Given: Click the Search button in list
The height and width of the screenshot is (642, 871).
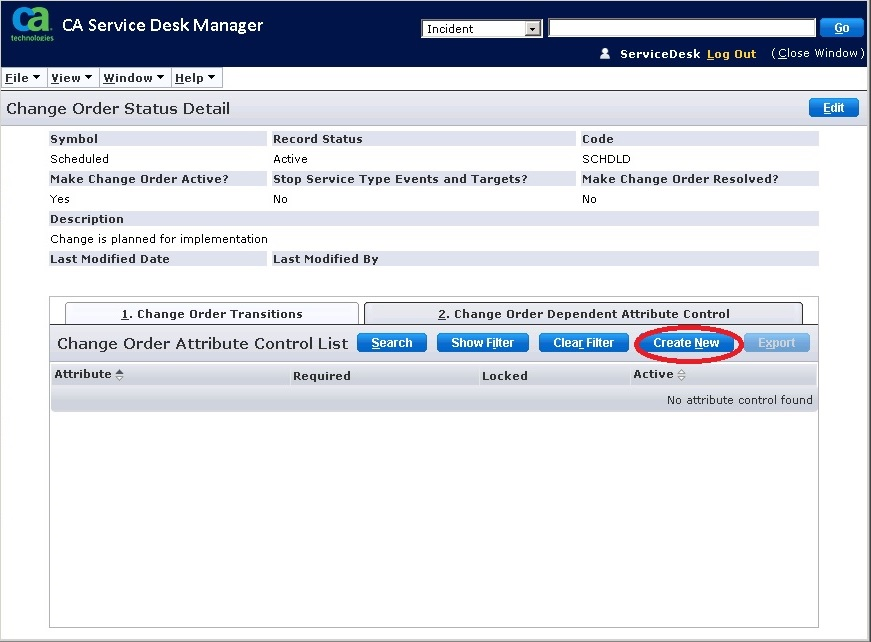Looking at the screenshot, I should (391, 343).
